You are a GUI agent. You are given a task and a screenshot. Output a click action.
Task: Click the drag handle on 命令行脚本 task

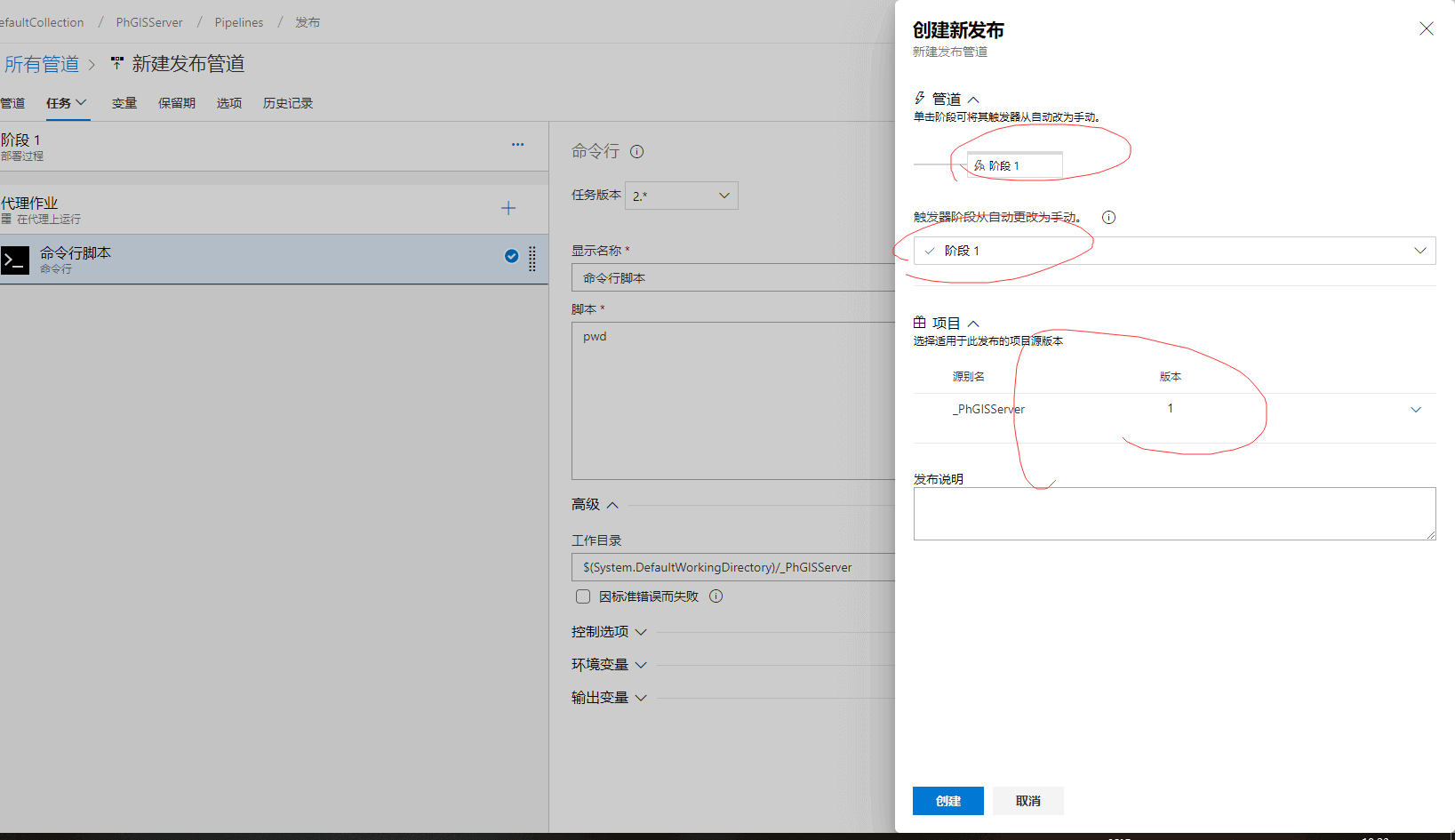[532, 259]
